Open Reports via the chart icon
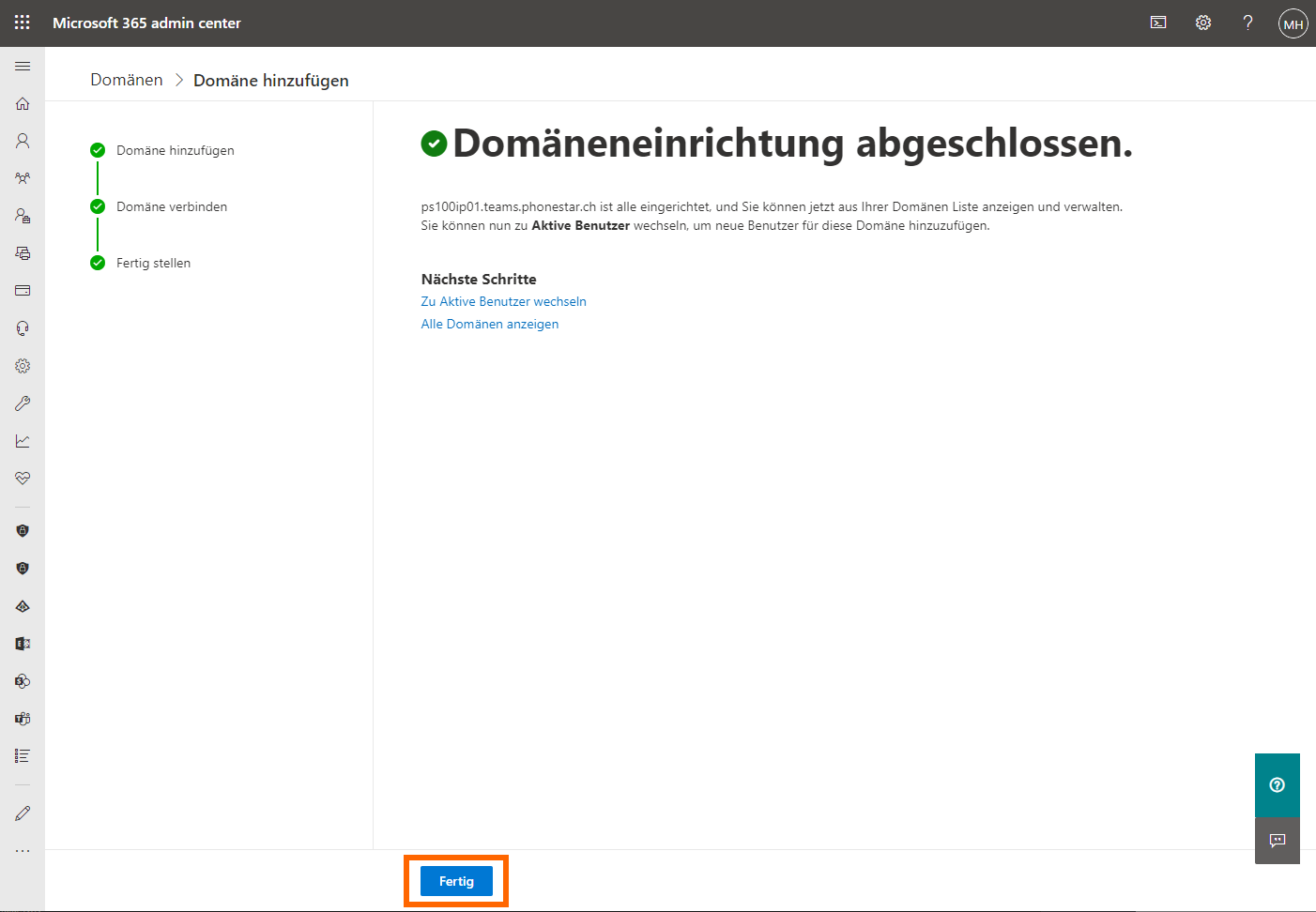The height and width of the screenshot is (912, 1316). [x=23, y=441]
